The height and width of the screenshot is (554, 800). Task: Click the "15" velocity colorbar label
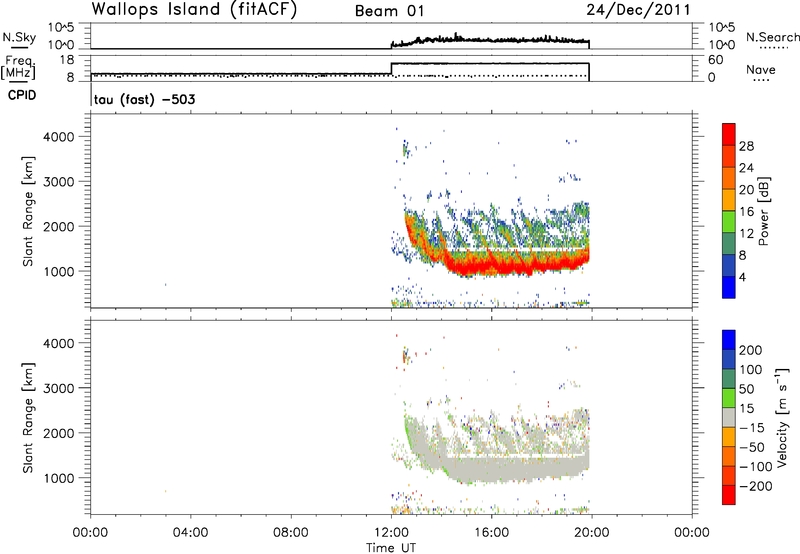[x=746, y=408]
